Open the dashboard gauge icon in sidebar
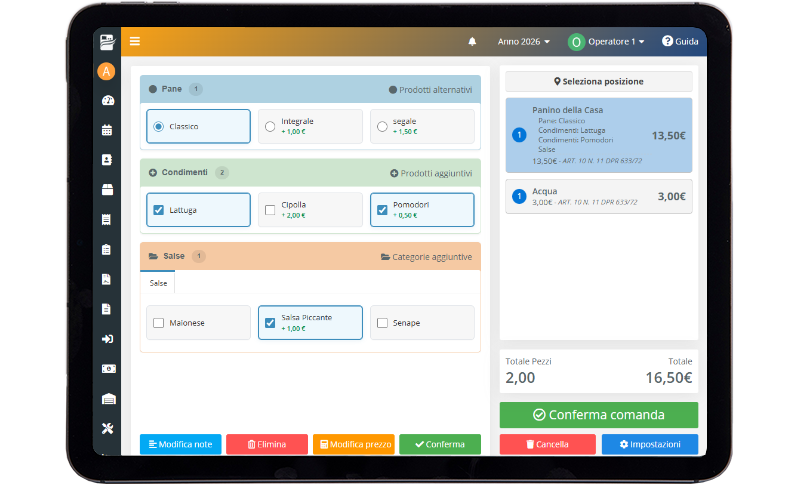Screen dimensions: 800x484 coord(108,100)
